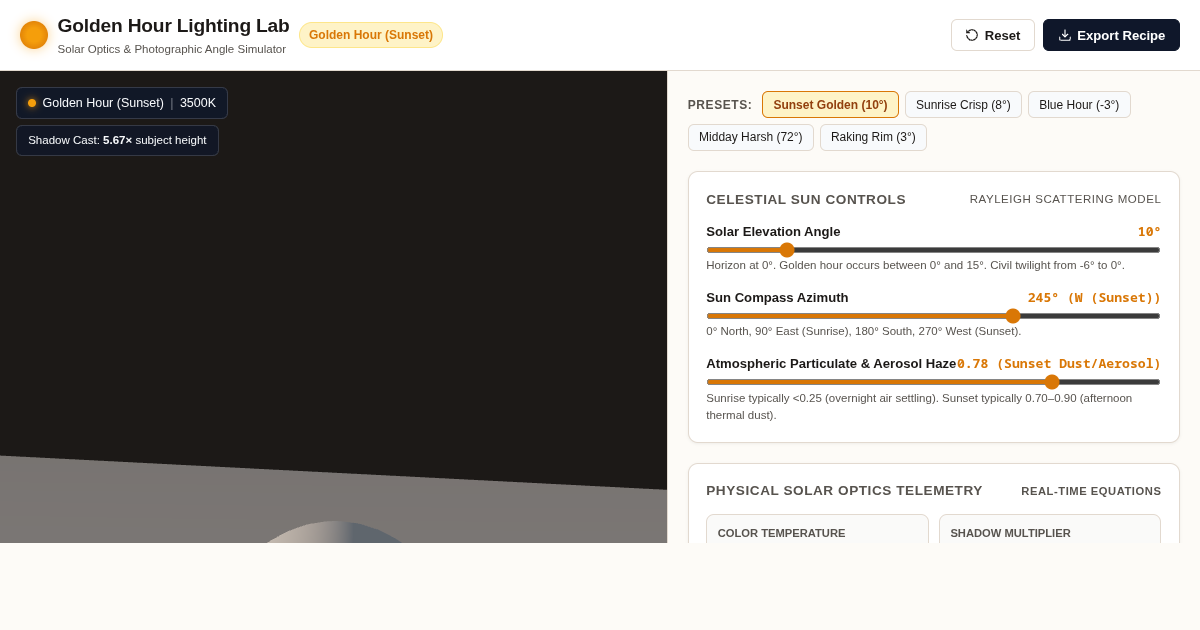Click the 10° elevation value readout
This screenshot has width=1200, height=630.
[1149, 232]
